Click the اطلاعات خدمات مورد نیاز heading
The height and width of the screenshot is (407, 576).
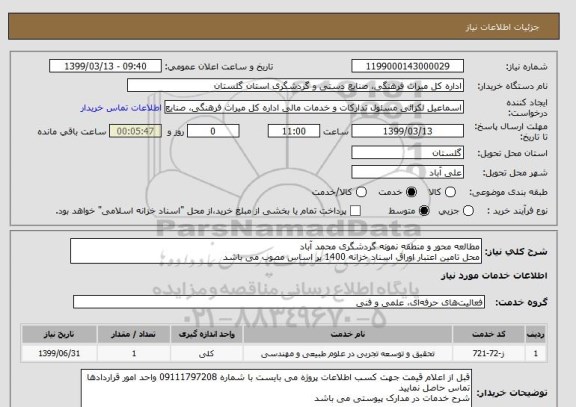point(494,276)
